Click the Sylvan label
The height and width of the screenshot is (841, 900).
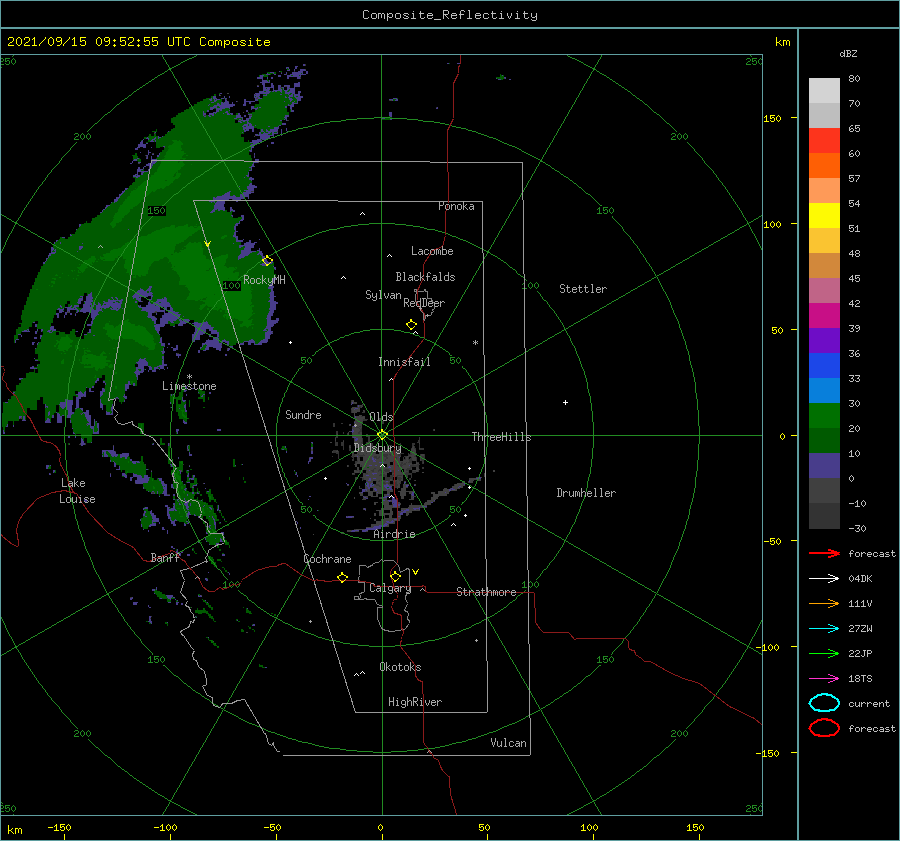[x=383, y=295]
